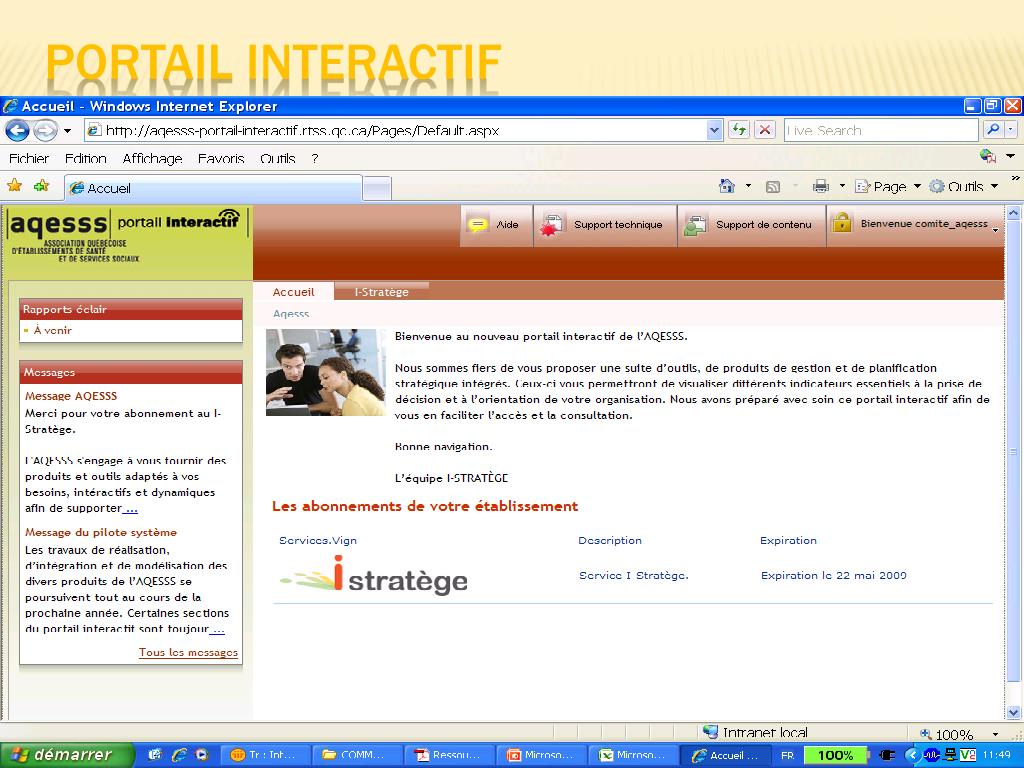Open the Favorites Center star icon

pos(14,186)
